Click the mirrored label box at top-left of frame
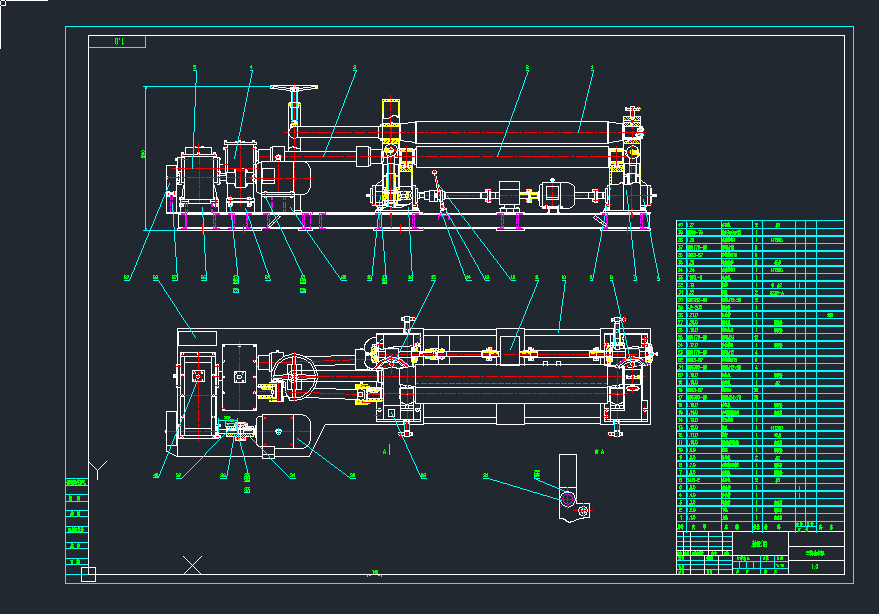879x614 pixels. pyautogui.click(x=117, y=42)
